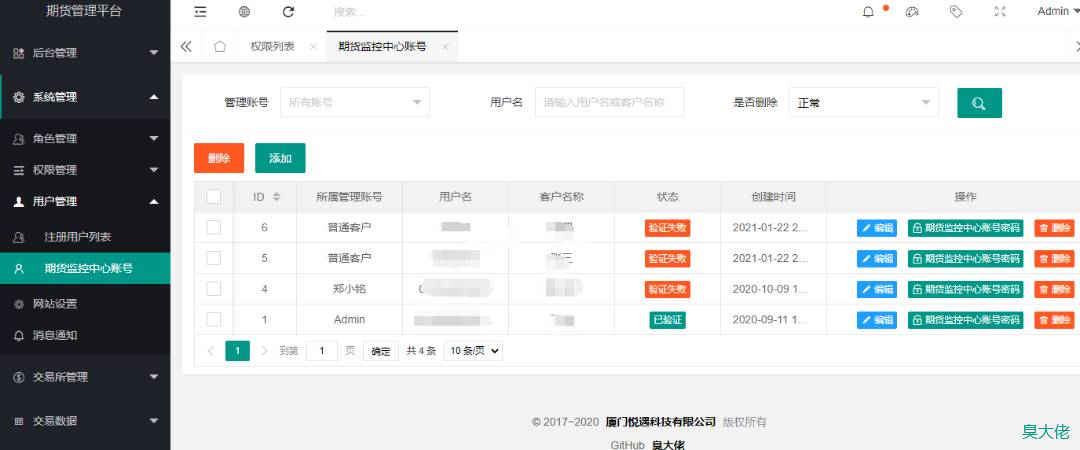Toggle the select-all header checkbox
The width and height of the screenshot is (1080, 450).
pyautogui.click(x=214, y=197)
